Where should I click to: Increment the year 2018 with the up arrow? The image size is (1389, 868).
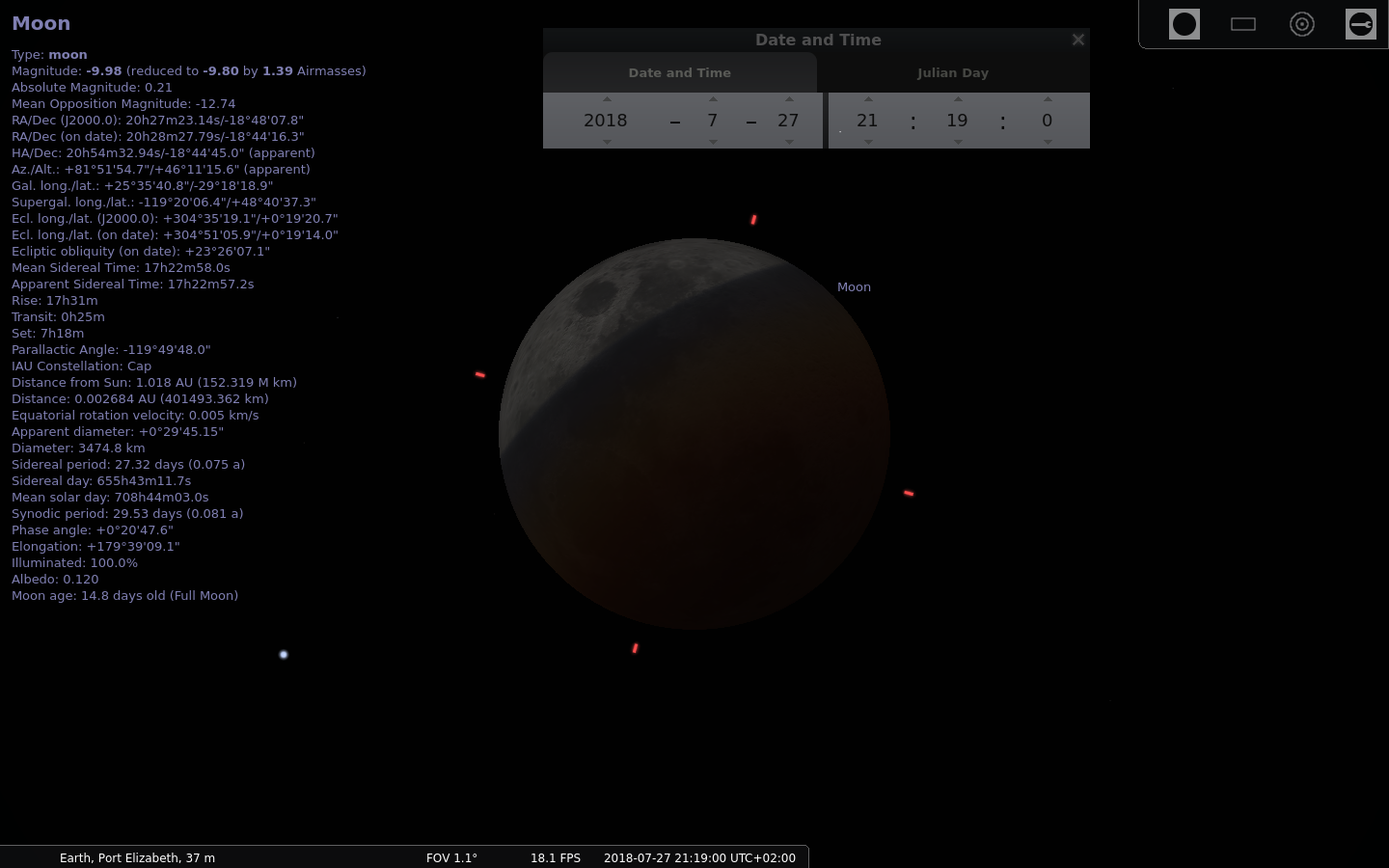(607, 98)
